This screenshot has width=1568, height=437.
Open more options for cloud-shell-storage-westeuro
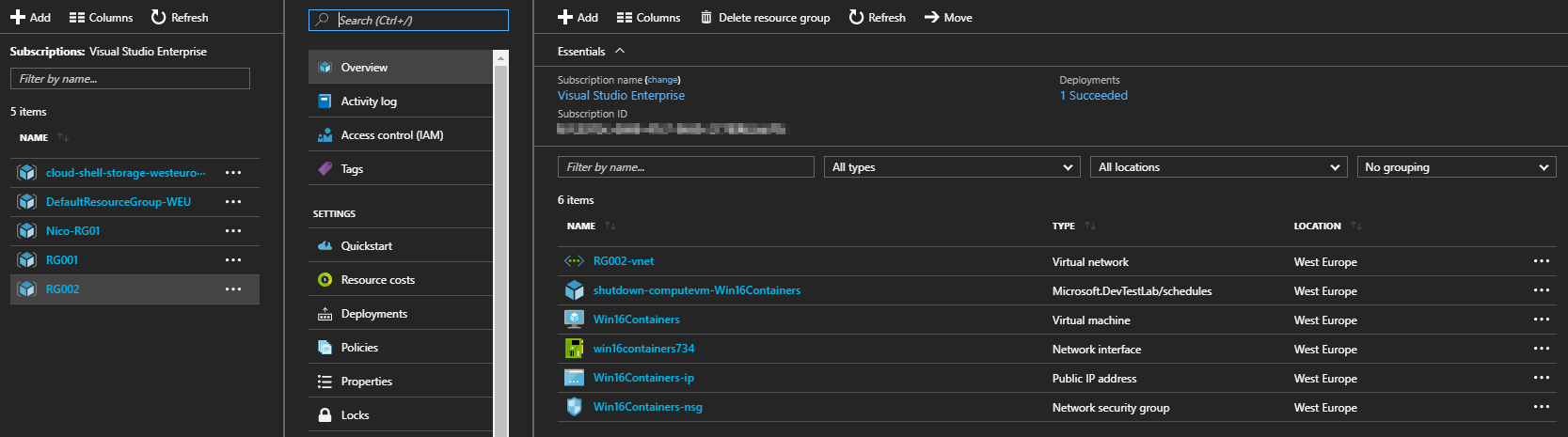pyautogui.click(x=233, y=173)
